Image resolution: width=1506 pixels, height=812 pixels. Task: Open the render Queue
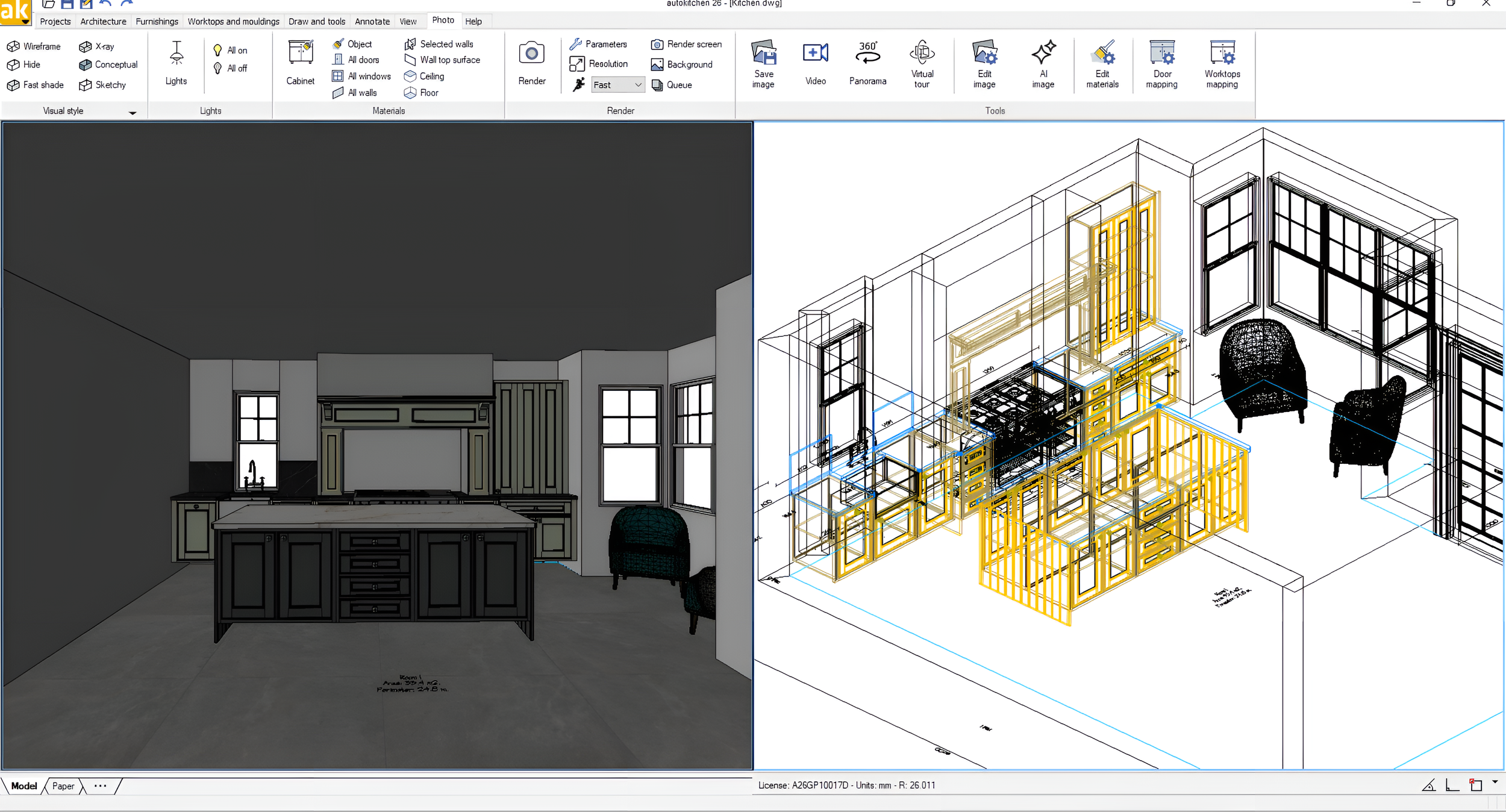672,85
